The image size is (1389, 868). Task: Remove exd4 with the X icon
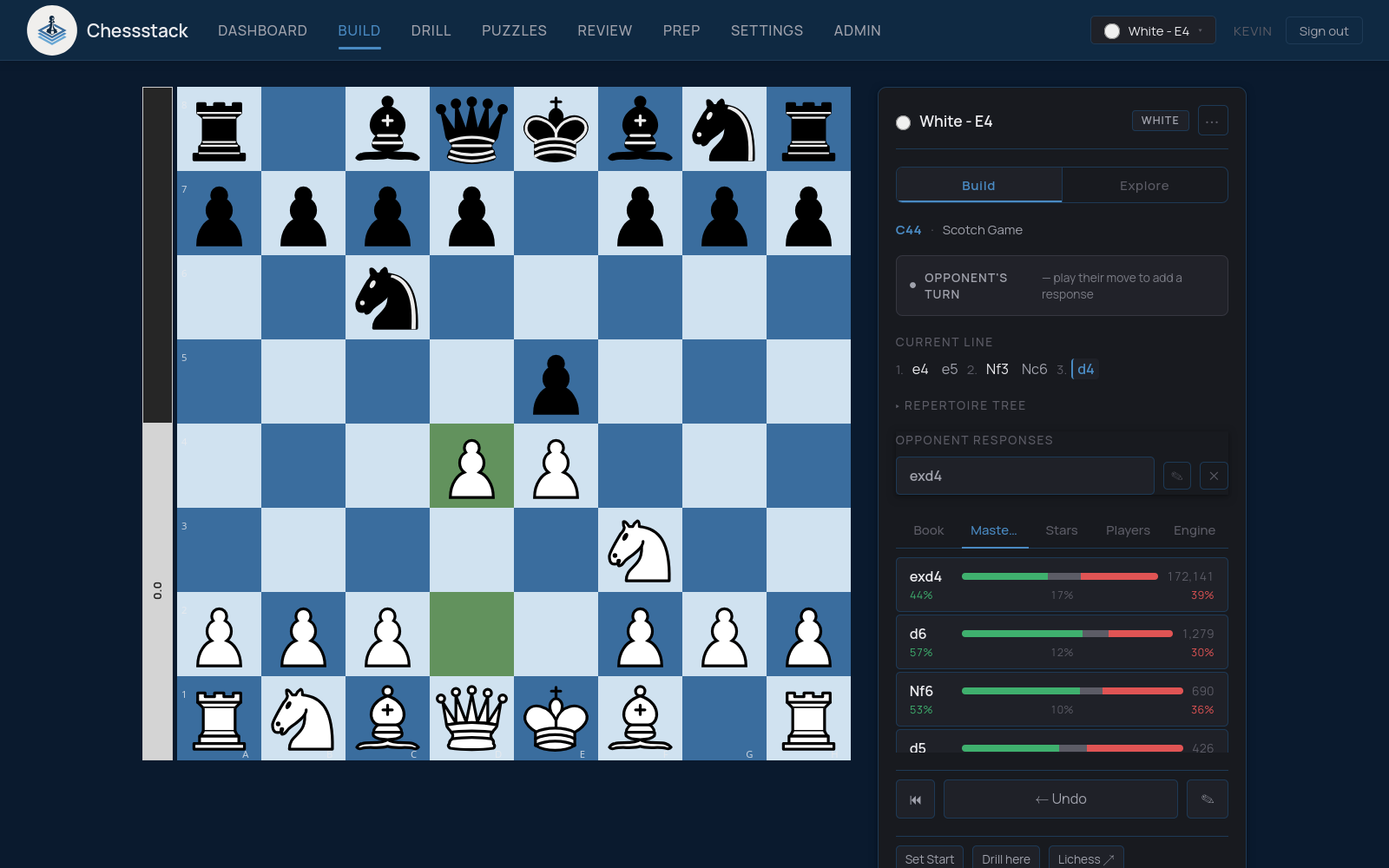point(1214,476)
